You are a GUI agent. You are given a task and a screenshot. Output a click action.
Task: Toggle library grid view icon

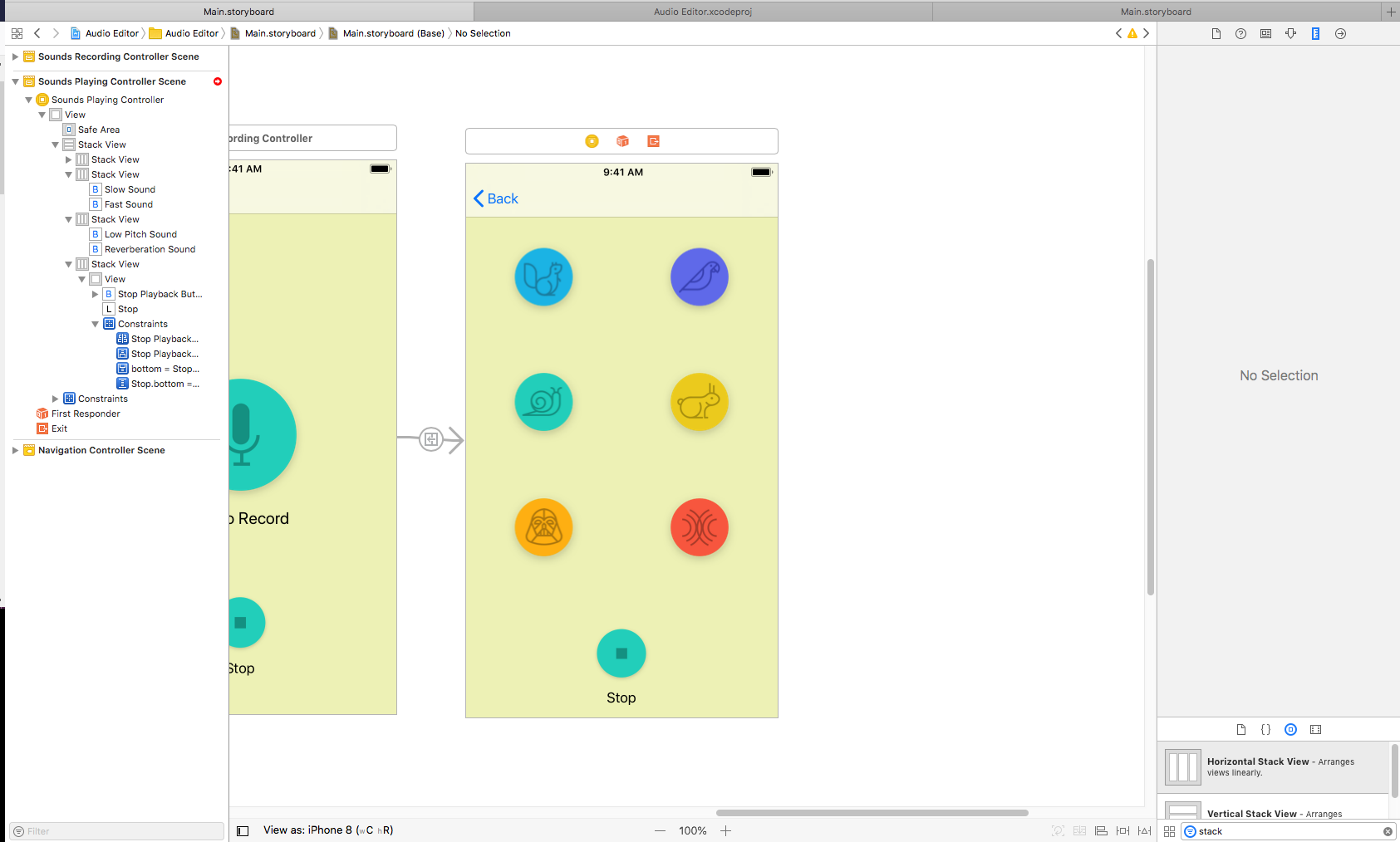(x=1169, y=831)
